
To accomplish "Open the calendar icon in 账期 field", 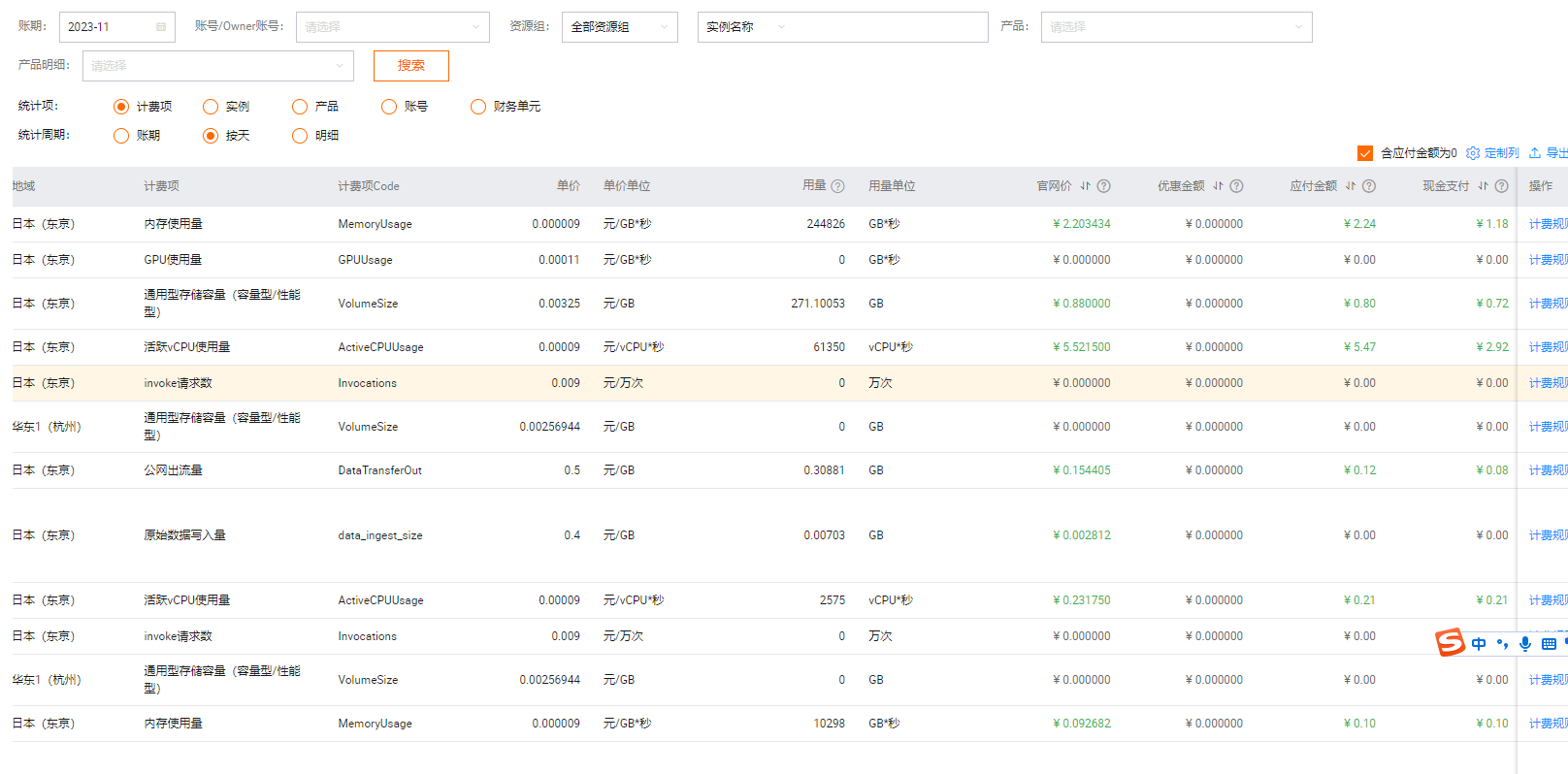I will [x=161, y=27].
